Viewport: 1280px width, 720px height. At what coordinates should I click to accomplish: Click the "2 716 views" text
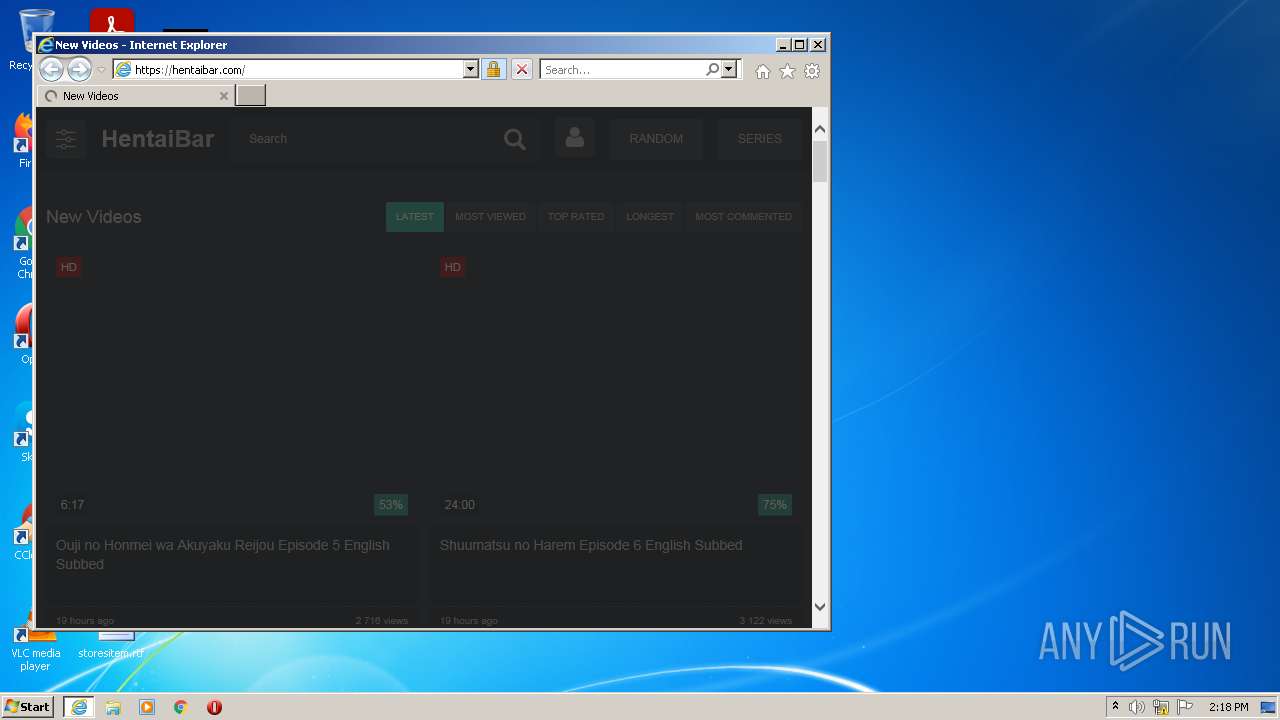382,621
